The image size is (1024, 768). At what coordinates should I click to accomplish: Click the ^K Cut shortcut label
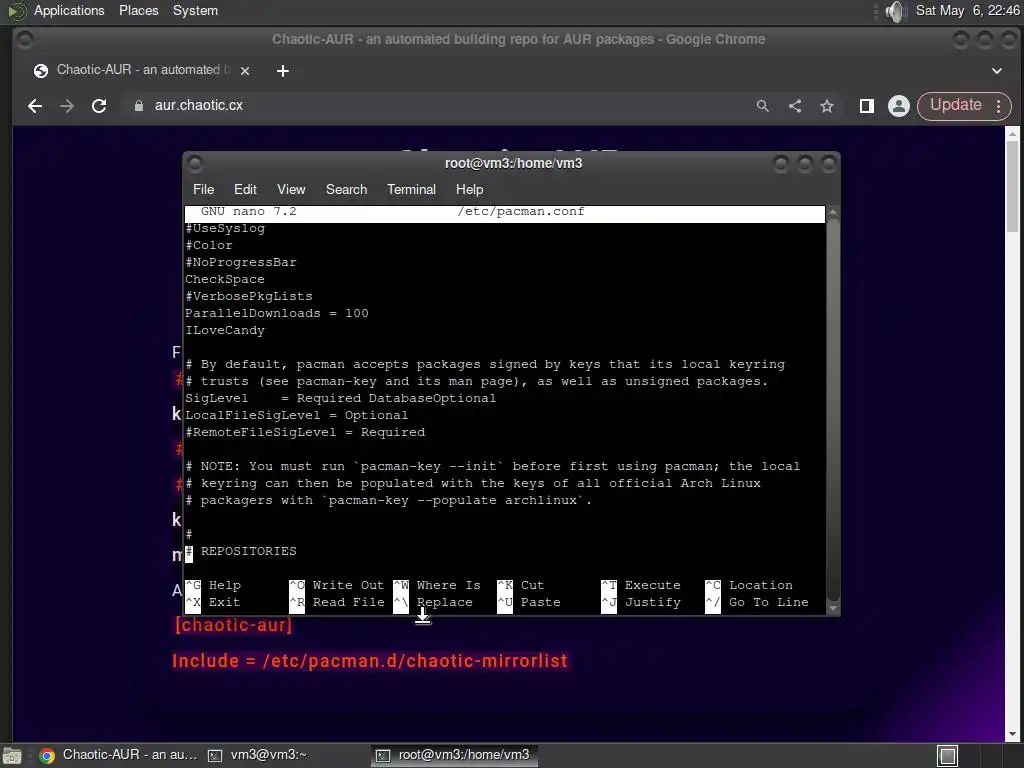click(x=520, y=585)
